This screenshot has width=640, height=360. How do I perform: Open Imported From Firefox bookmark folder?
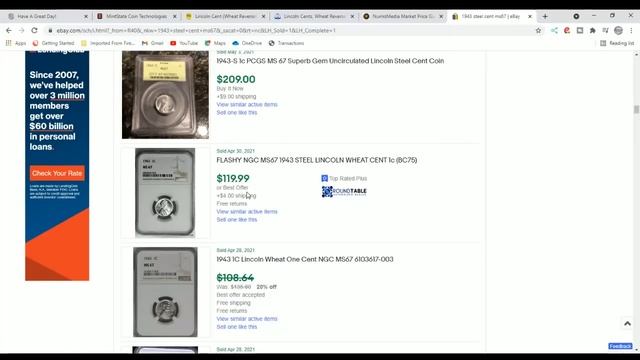pyautogui.click(x=108, y=43)
